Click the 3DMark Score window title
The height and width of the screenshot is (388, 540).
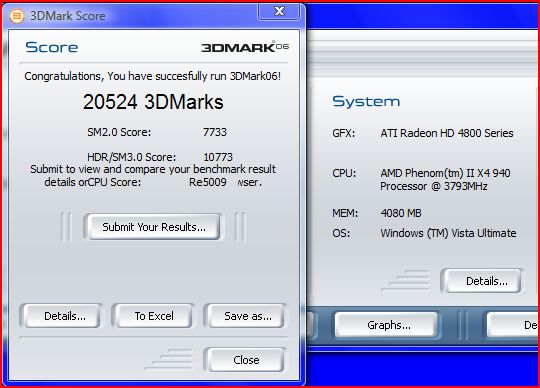pos(68,16)
